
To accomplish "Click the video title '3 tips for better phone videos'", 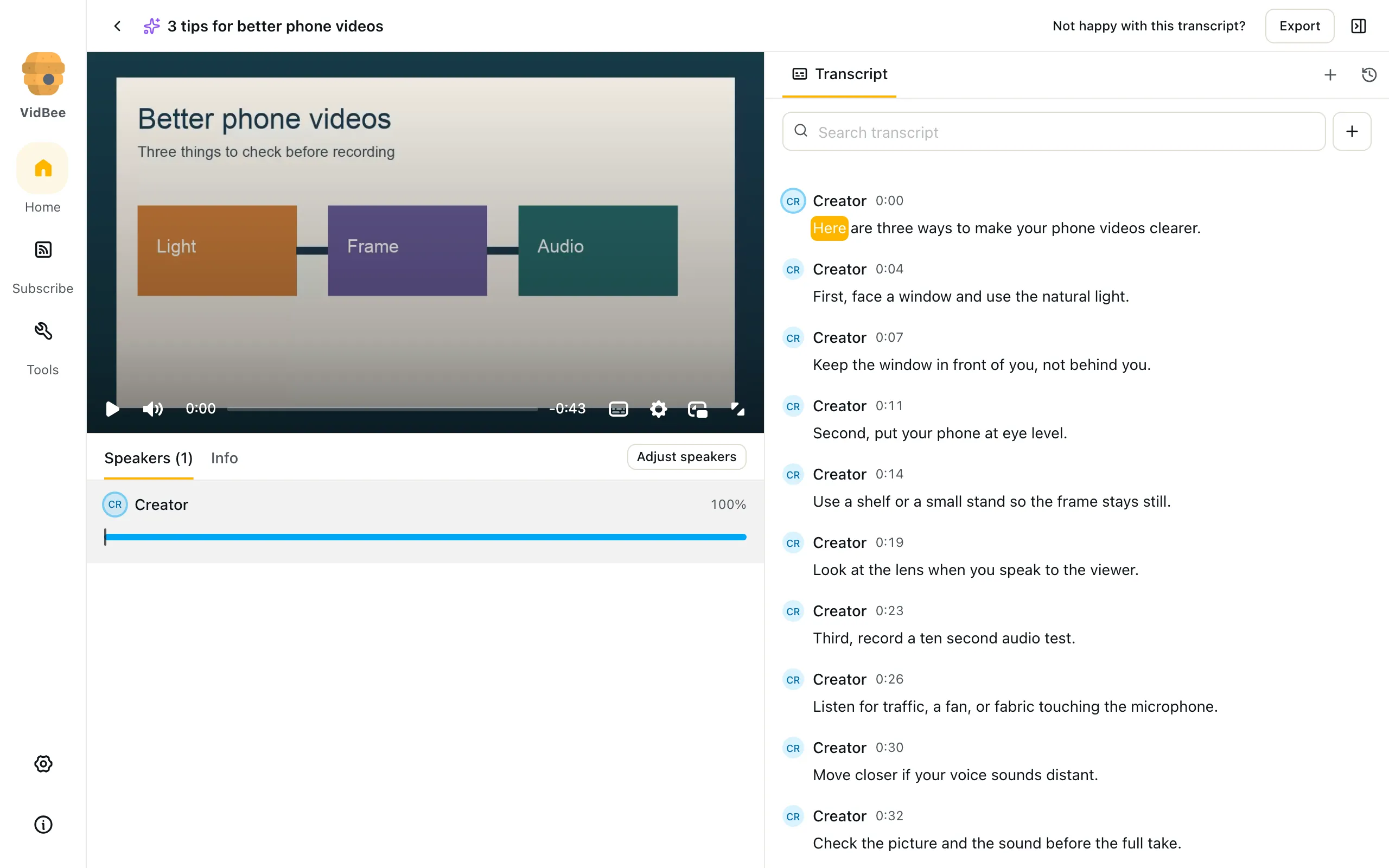I will 275,26.
